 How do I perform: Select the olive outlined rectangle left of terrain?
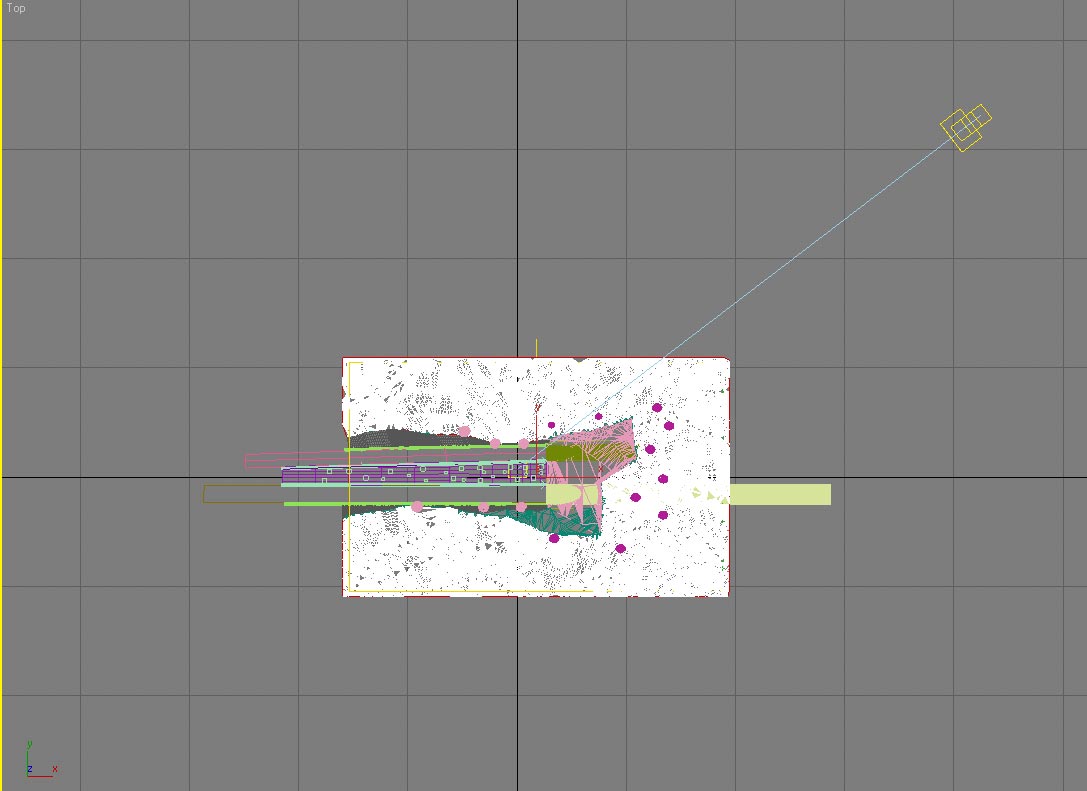coord(243,494)
